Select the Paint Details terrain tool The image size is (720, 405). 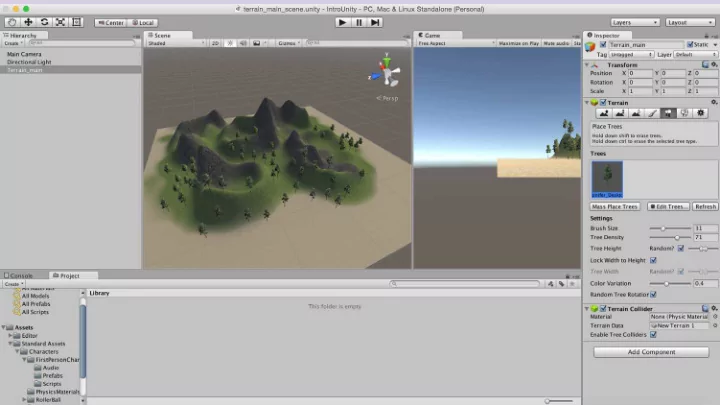coord(684,113)
